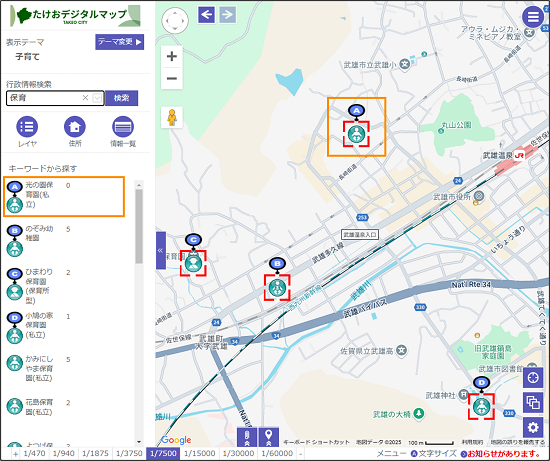Click the map pan compass control

[x=175, y=20]
